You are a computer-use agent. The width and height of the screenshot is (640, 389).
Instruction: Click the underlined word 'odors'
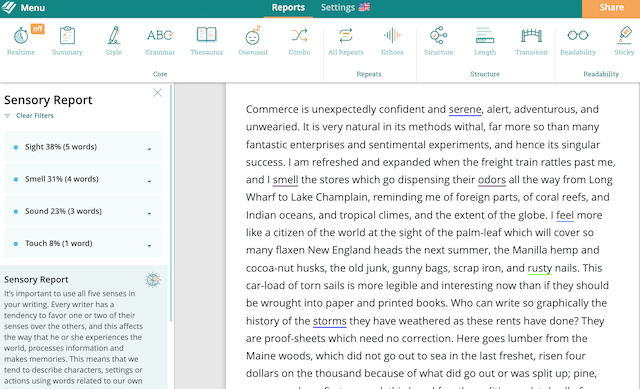click(x=492, y=180)
